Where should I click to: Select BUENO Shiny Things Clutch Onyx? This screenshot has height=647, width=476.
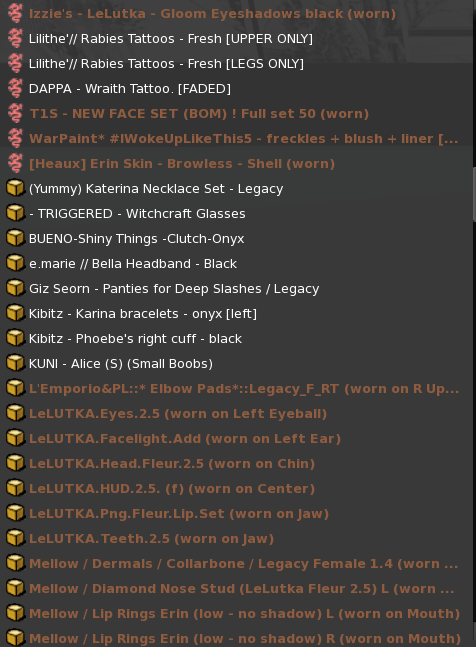(236, 238)
